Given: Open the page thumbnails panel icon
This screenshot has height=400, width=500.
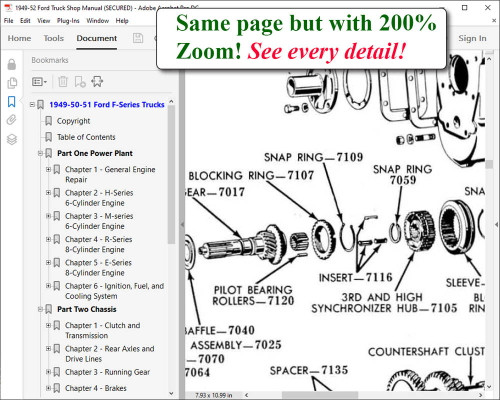Looking at the screenshot, I should pos(12,83).
